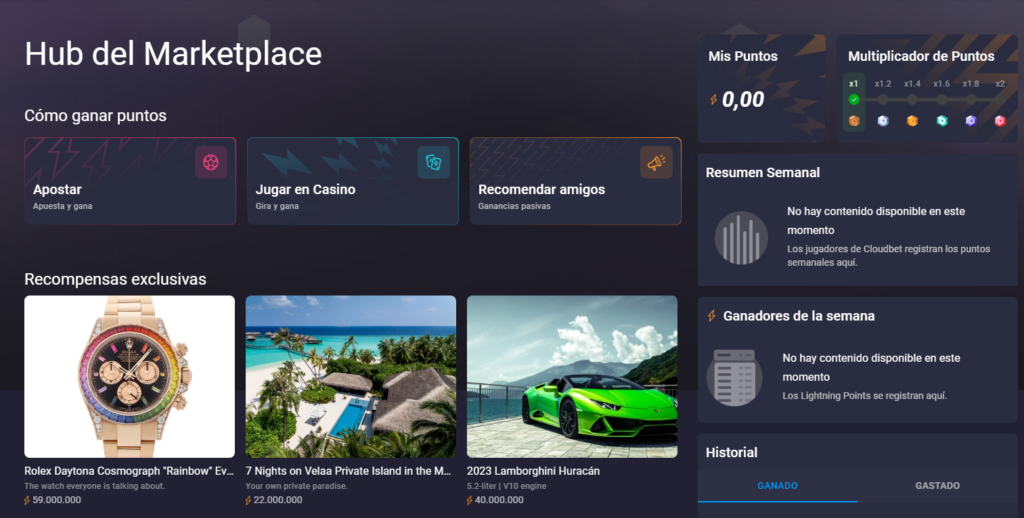Click the 0,00 points balance
The height and width of the screenshot is (518, 1024).
coord(743,99)
